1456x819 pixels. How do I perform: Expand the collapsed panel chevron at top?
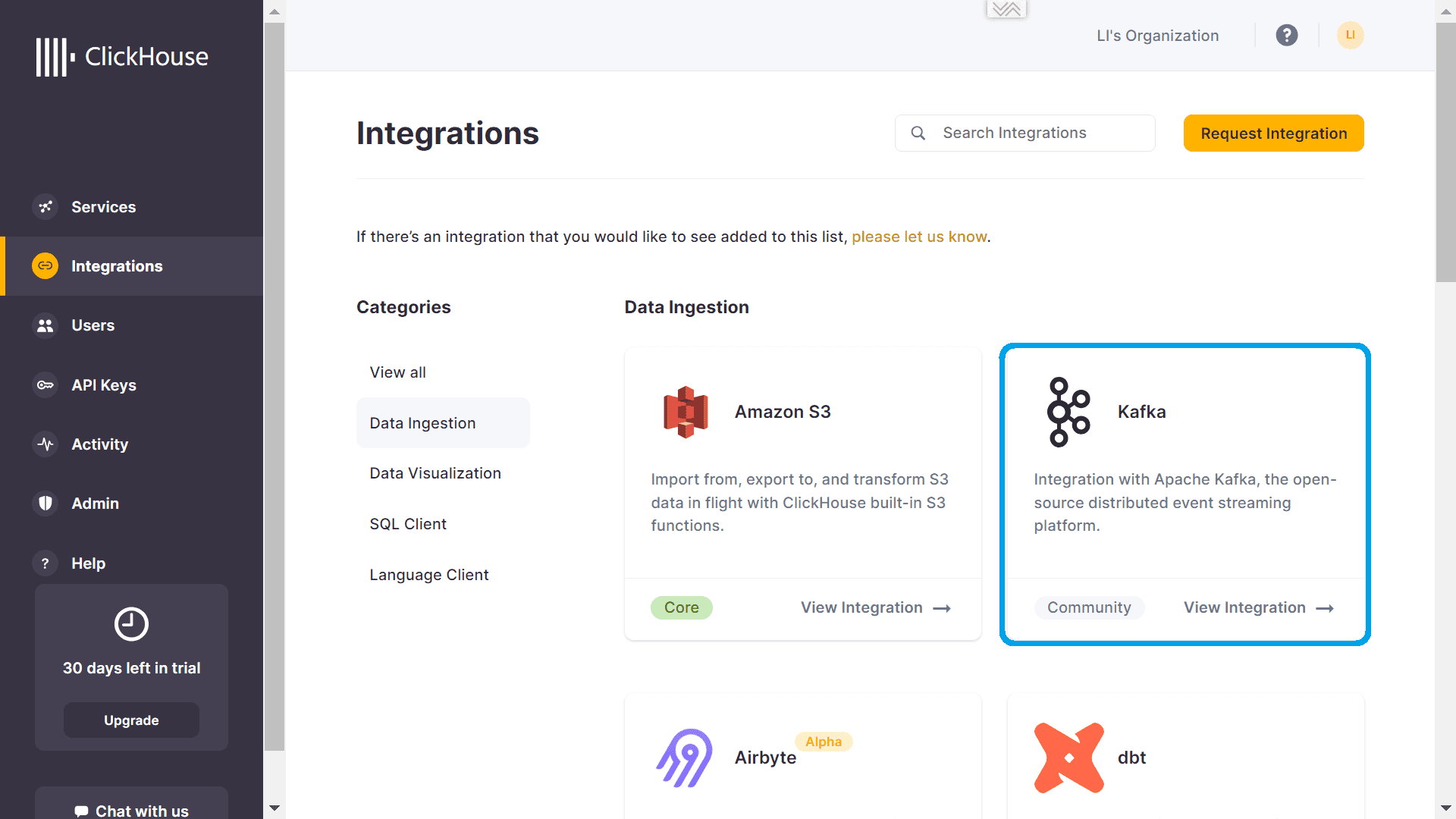tap(1006, 9)
